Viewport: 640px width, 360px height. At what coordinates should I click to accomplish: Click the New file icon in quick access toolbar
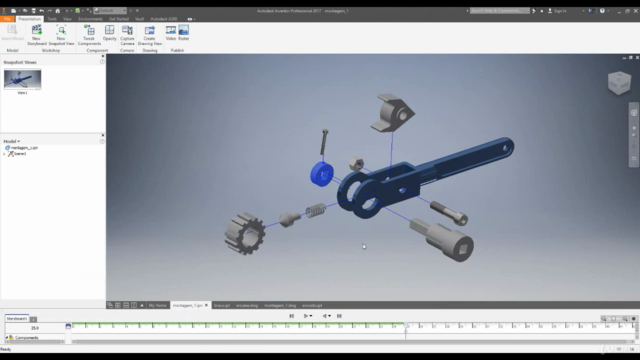[13, 11]
